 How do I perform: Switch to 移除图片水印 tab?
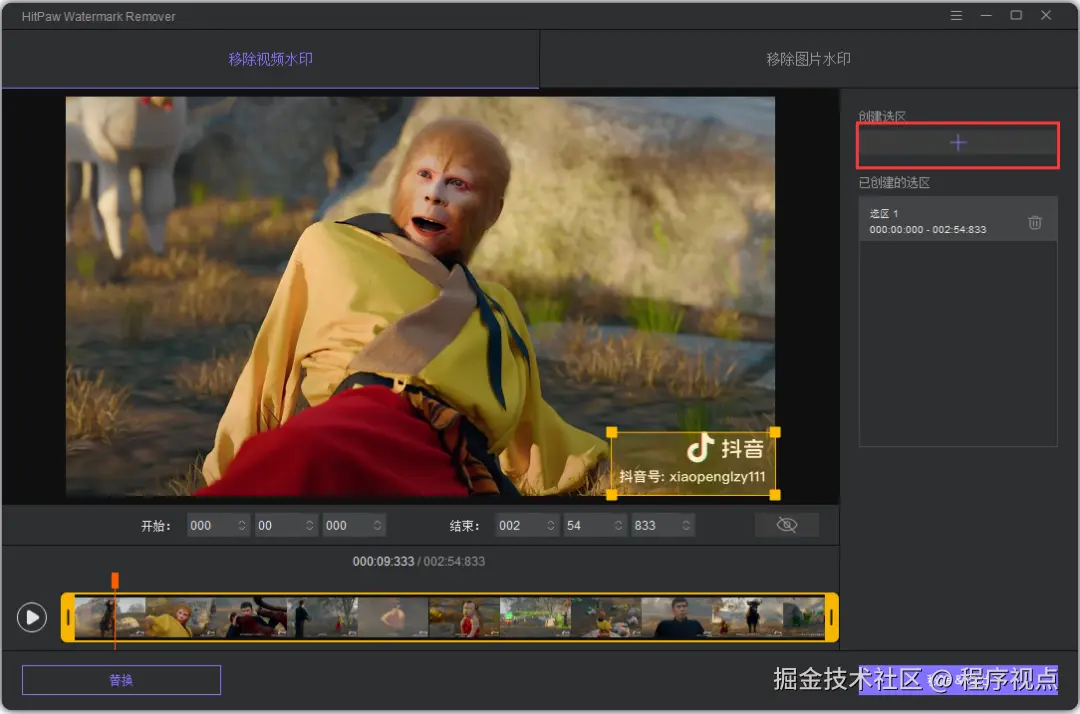tap(809, 59)
